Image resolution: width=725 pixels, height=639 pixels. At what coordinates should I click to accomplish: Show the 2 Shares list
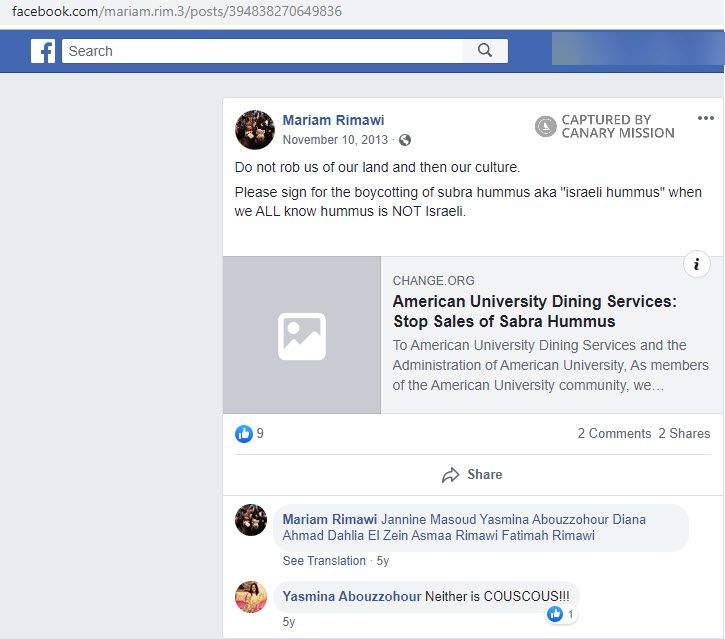coord(684,433)
